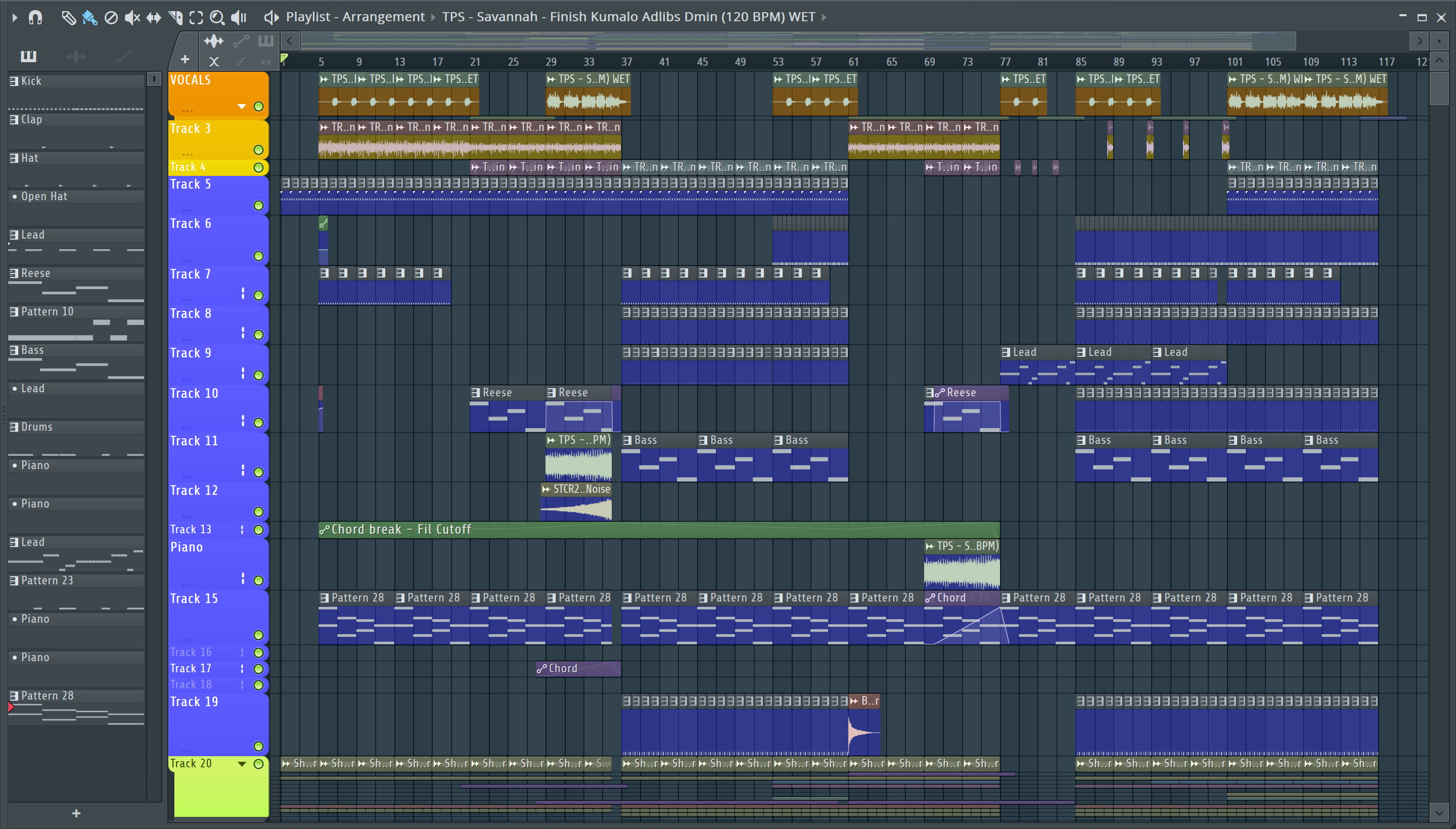The width and height of the screenshot is (1456, 829).
Task: Click the pattern piano focus icon above tracks
Action: 266,41
